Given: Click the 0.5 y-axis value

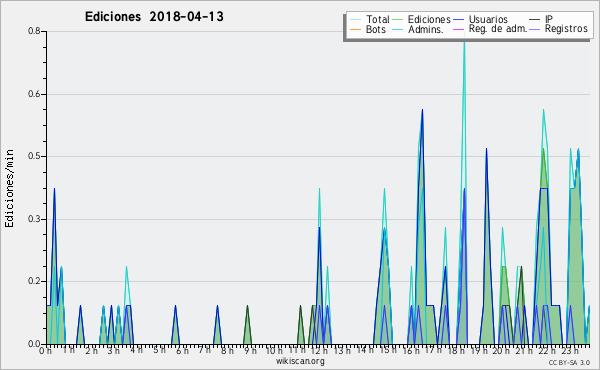Looking at the screenshot, I should click(x=34, y=156).
